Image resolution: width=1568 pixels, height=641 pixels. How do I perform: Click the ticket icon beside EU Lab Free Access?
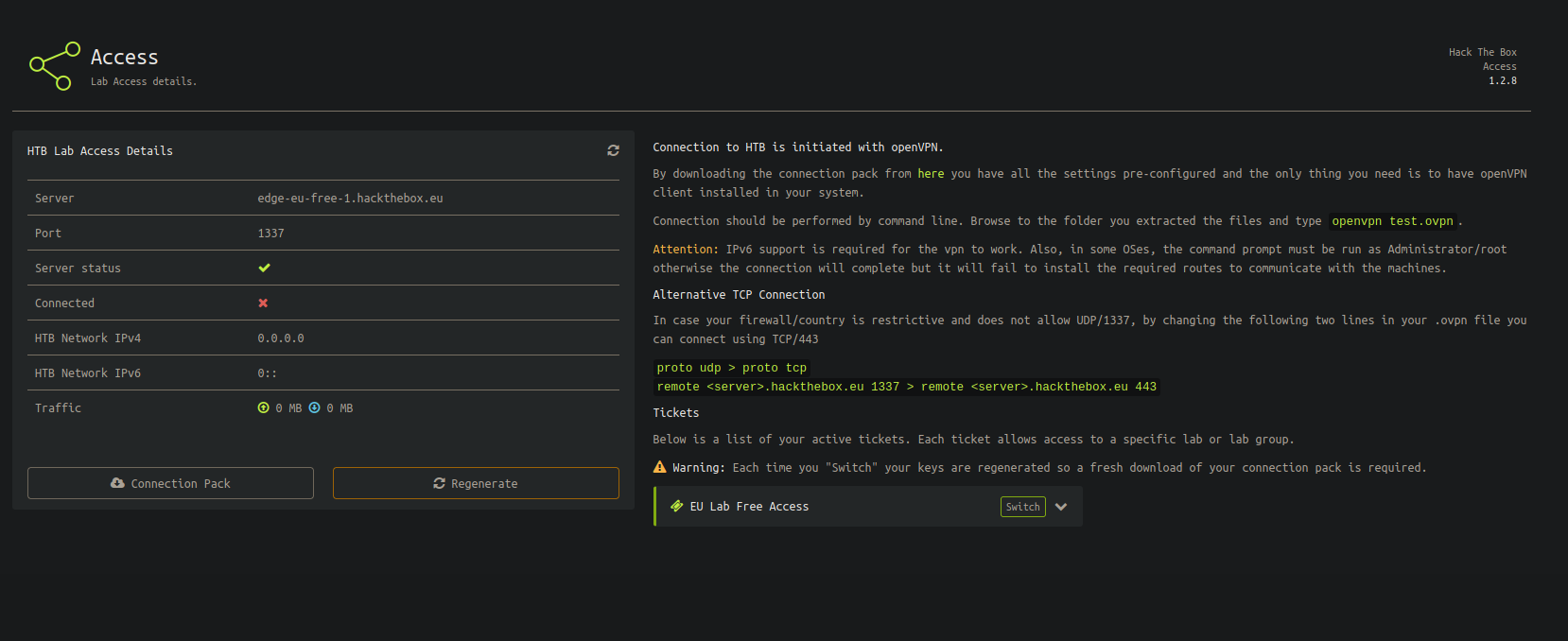point(676,506)
